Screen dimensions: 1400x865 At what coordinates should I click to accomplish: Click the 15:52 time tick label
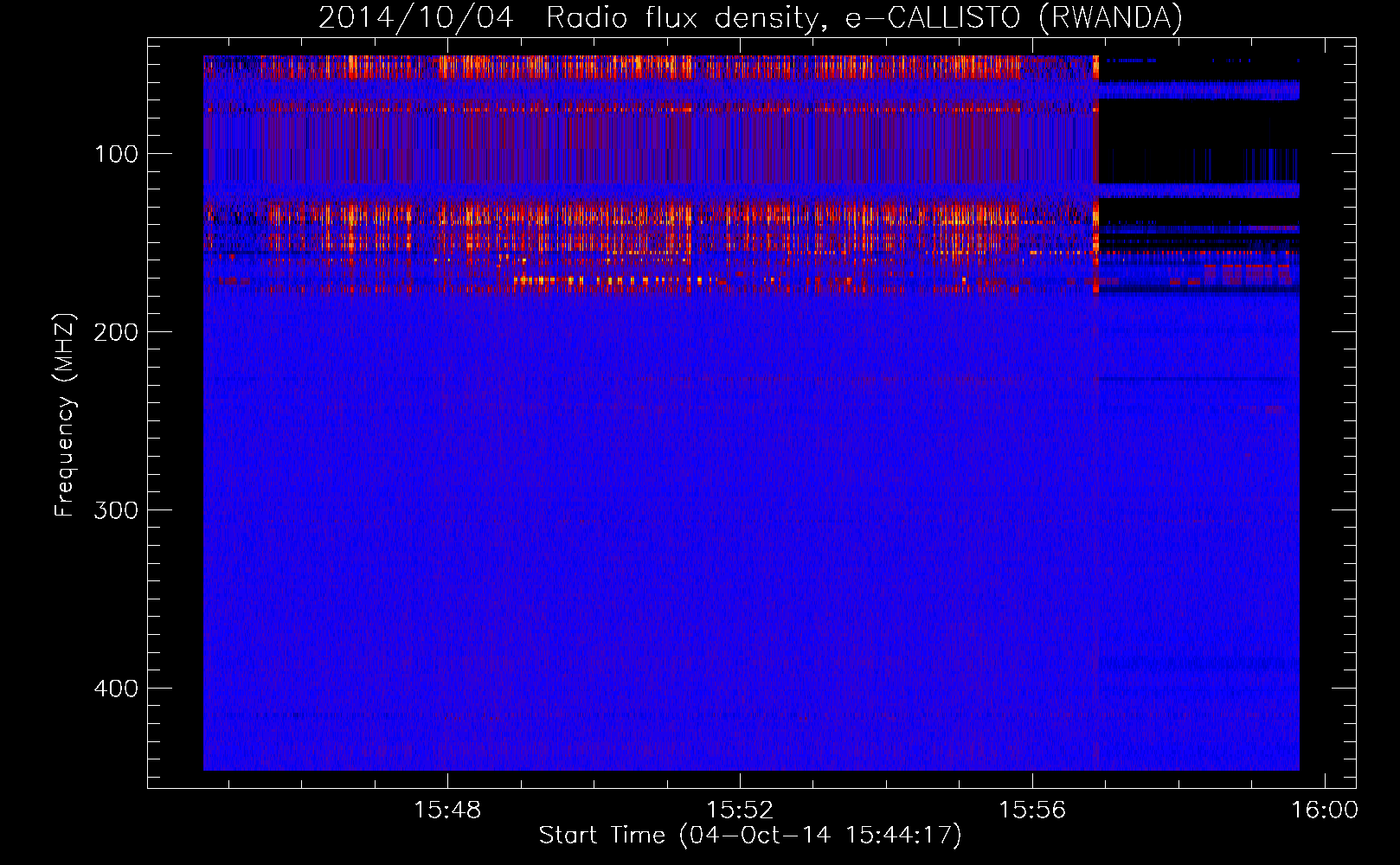740,811
